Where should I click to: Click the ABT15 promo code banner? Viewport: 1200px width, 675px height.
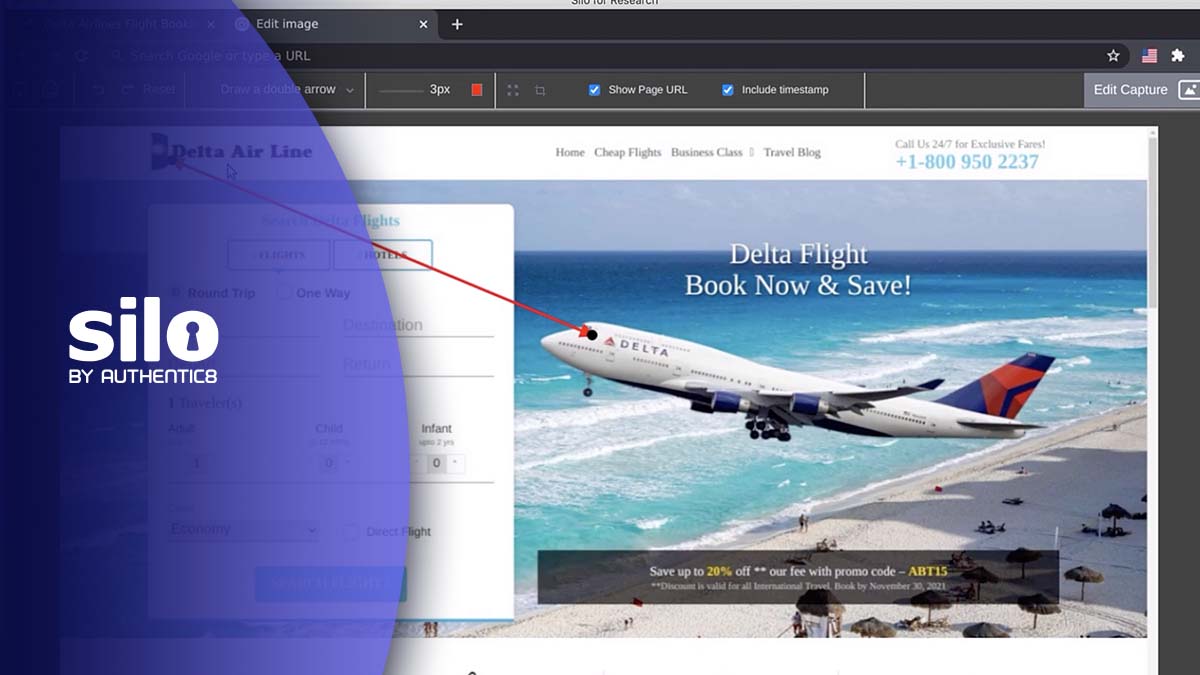coord(798,577)
